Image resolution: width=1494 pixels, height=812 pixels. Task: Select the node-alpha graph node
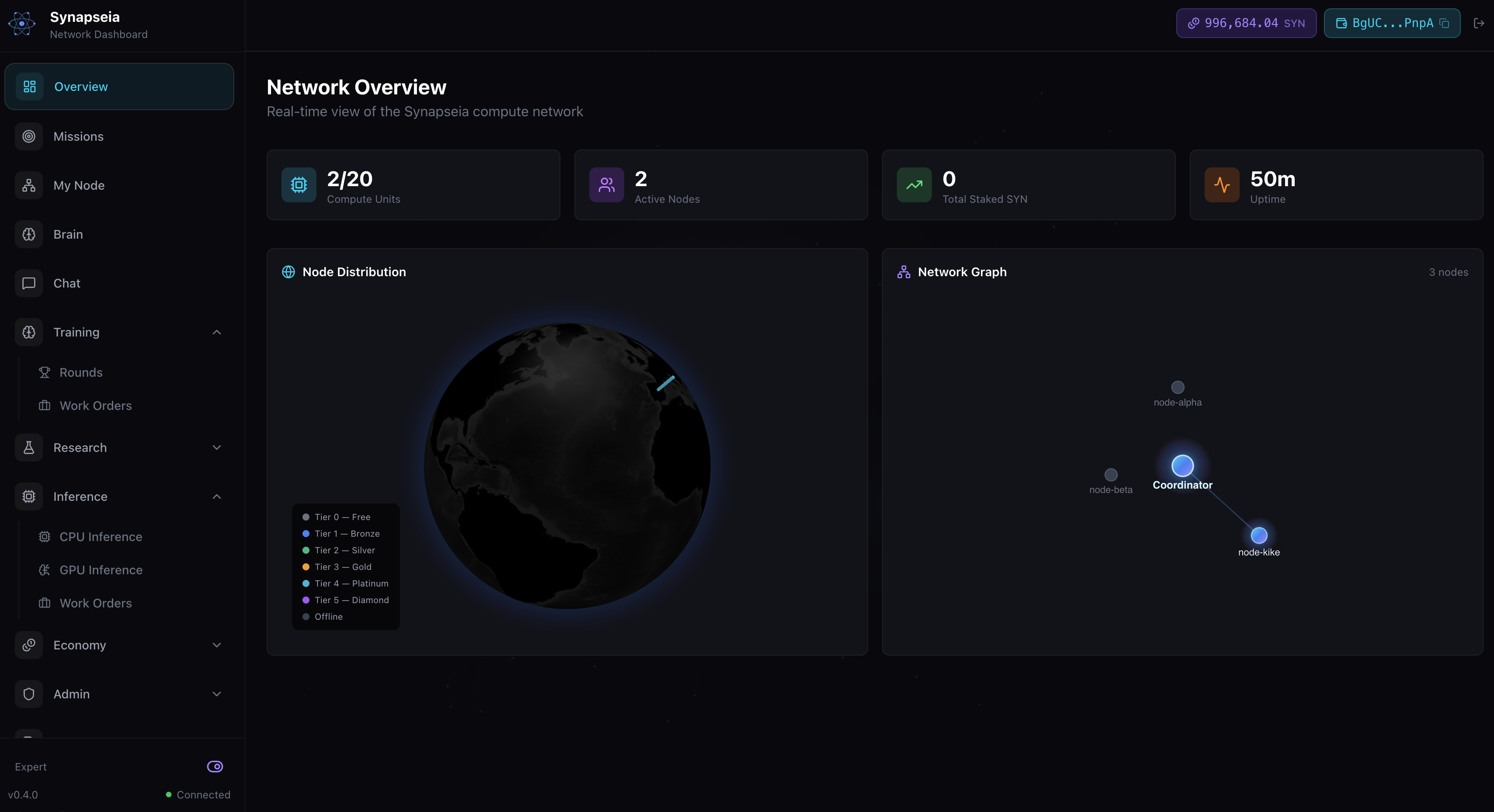tap(1178, 387)
